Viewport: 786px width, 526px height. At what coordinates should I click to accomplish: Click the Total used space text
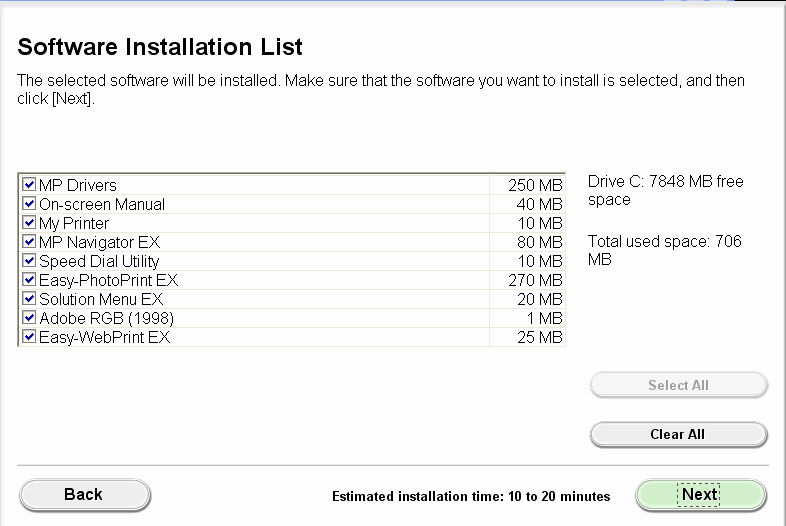click(664, 250)
